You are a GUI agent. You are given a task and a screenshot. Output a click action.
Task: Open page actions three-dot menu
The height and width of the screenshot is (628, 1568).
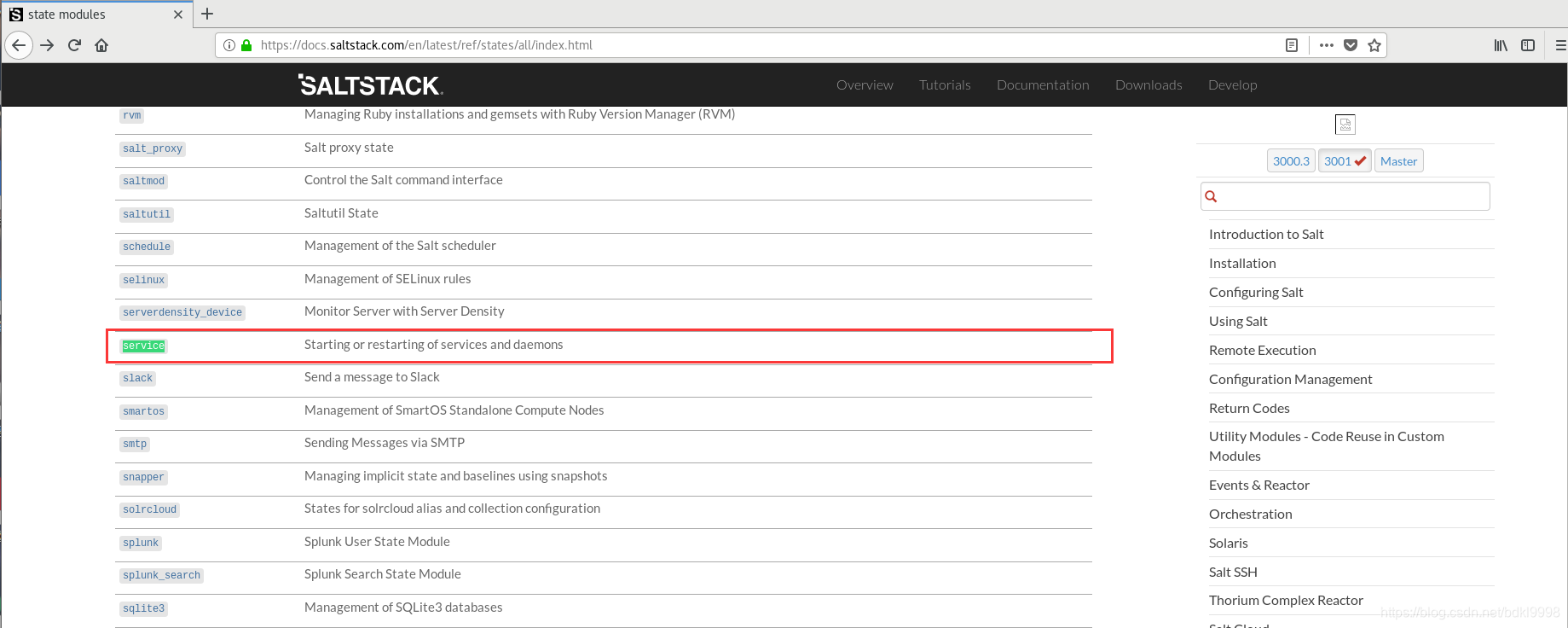pyautogui.click(x=1326, y=45)
